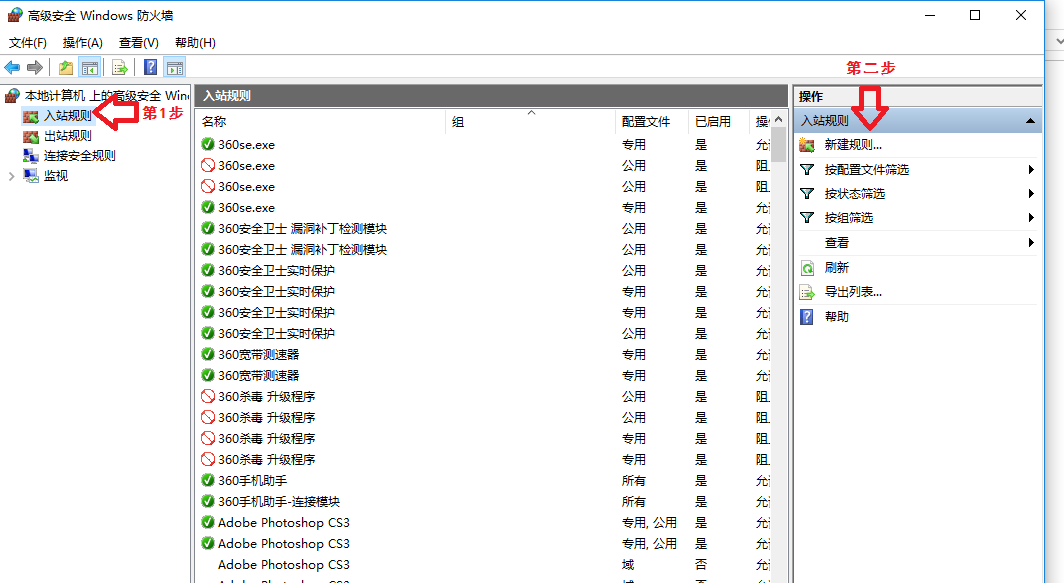Click green check icon of 360手机助手-连接模块 rule

click(208, 502)
